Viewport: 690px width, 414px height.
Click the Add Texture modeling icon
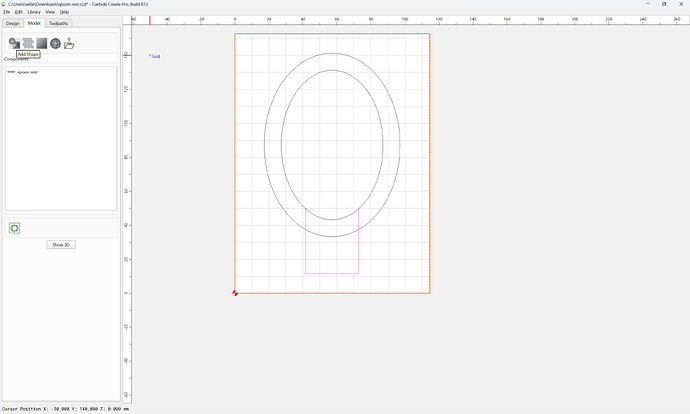pos(28,43)
